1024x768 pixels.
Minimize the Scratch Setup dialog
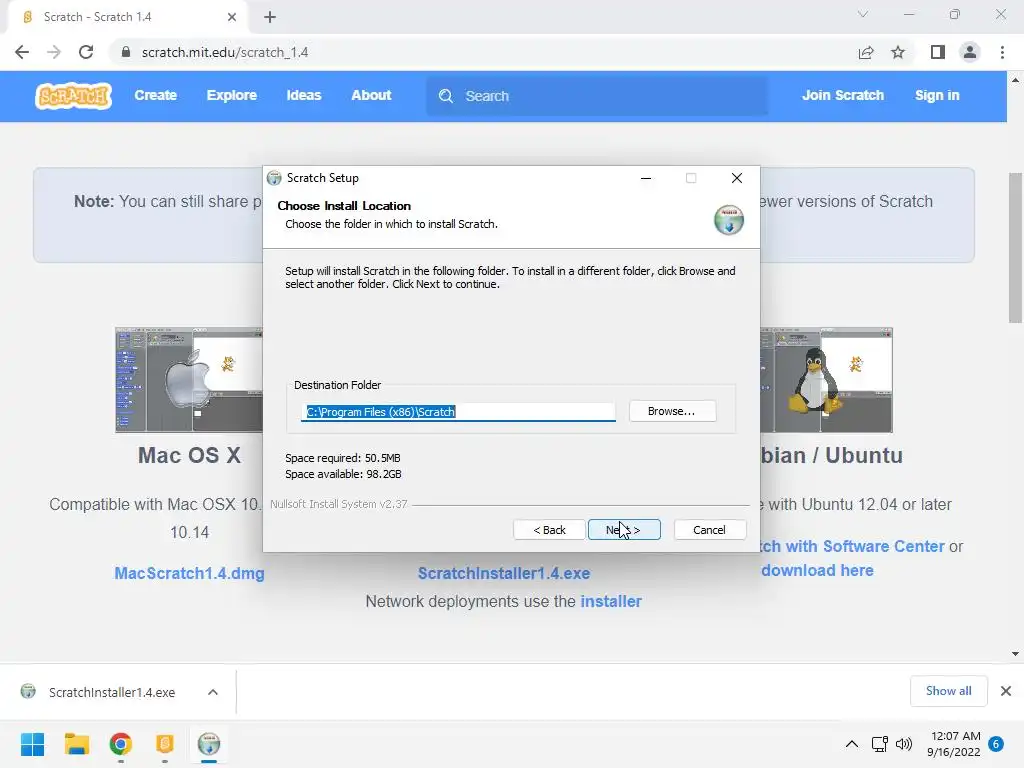[x=646, y=178]
